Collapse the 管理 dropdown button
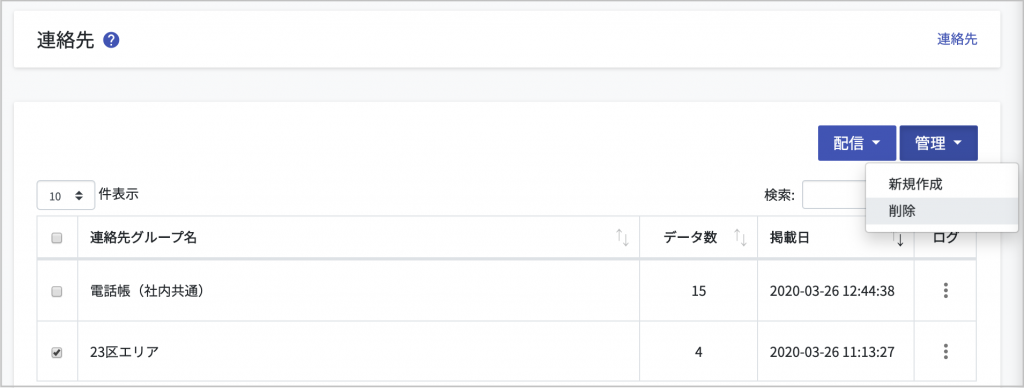Image resolution: width=1024 pixels, height=388 pixels. pyautogui.click(x=938, y=143)
